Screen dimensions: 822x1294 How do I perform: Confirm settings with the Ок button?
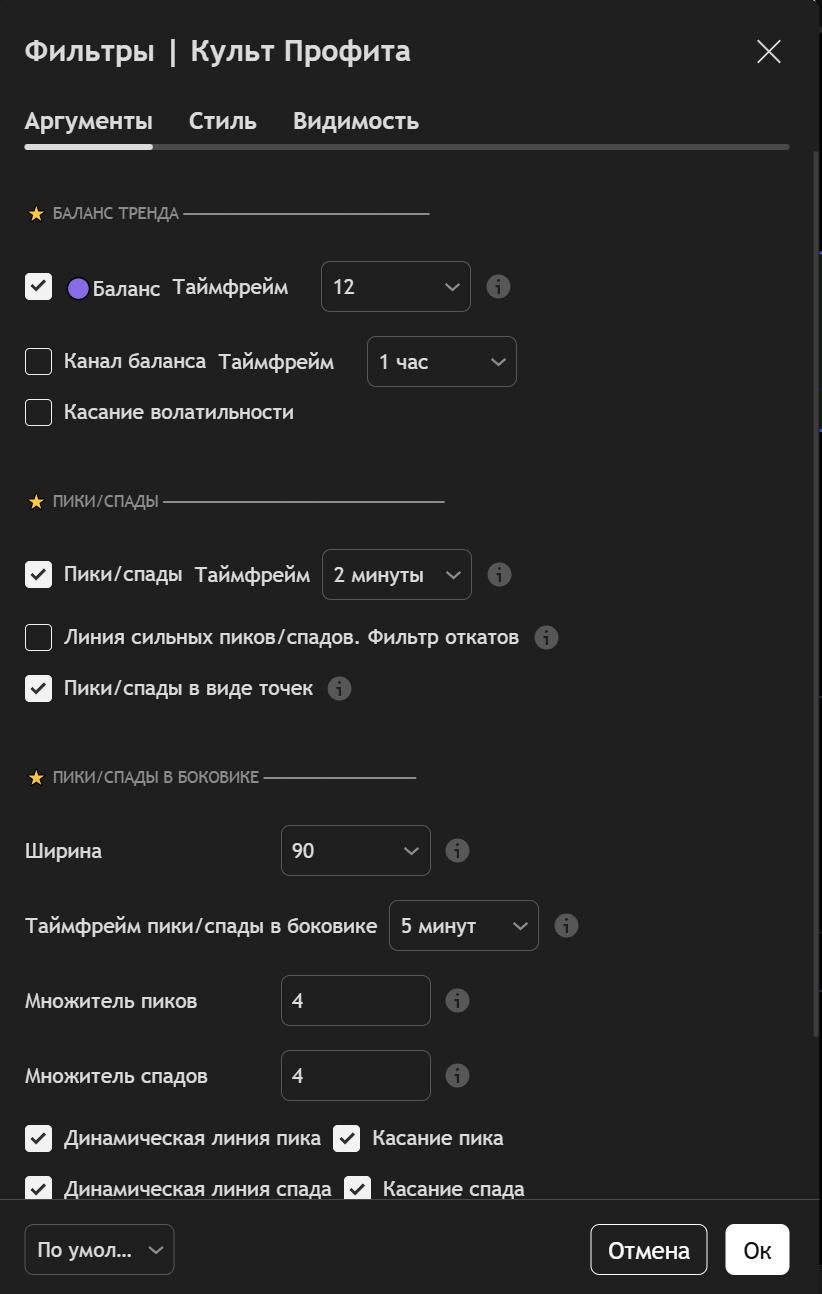pos(757,1250)
